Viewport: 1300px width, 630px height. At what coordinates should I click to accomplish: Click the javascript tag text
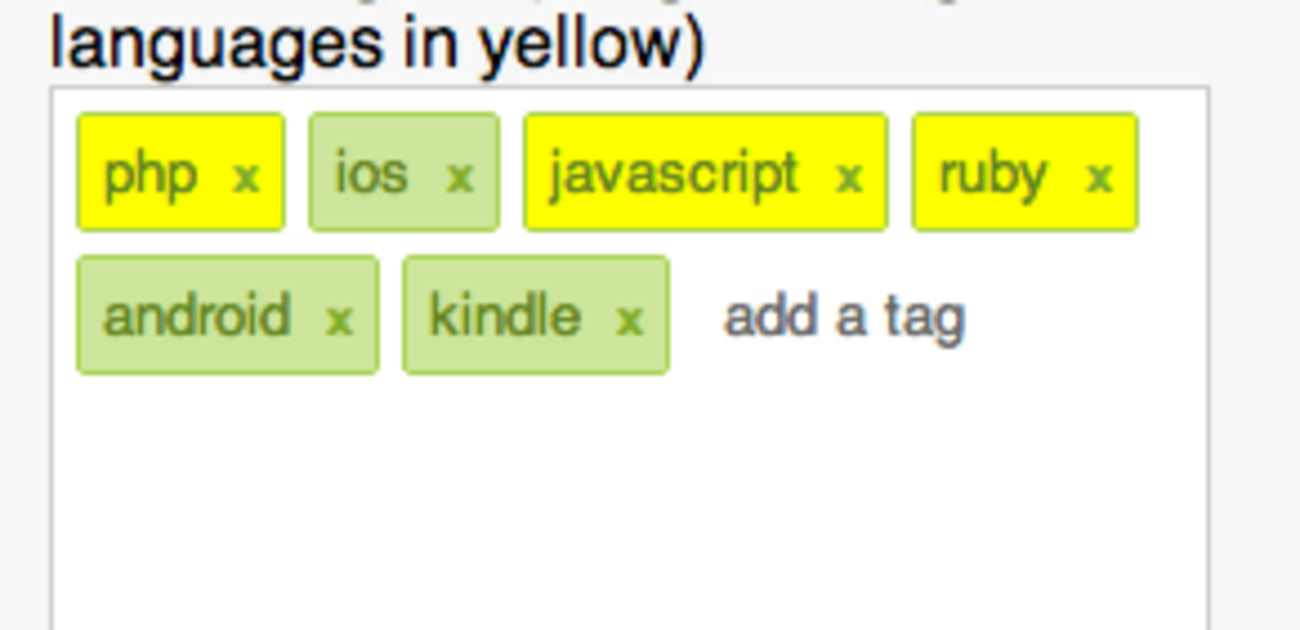coord(673,174)
